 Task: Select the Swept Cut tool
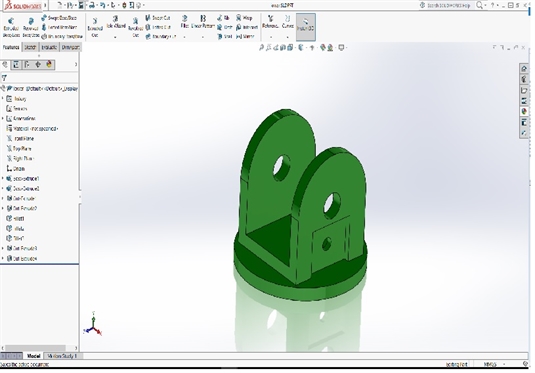158,18
